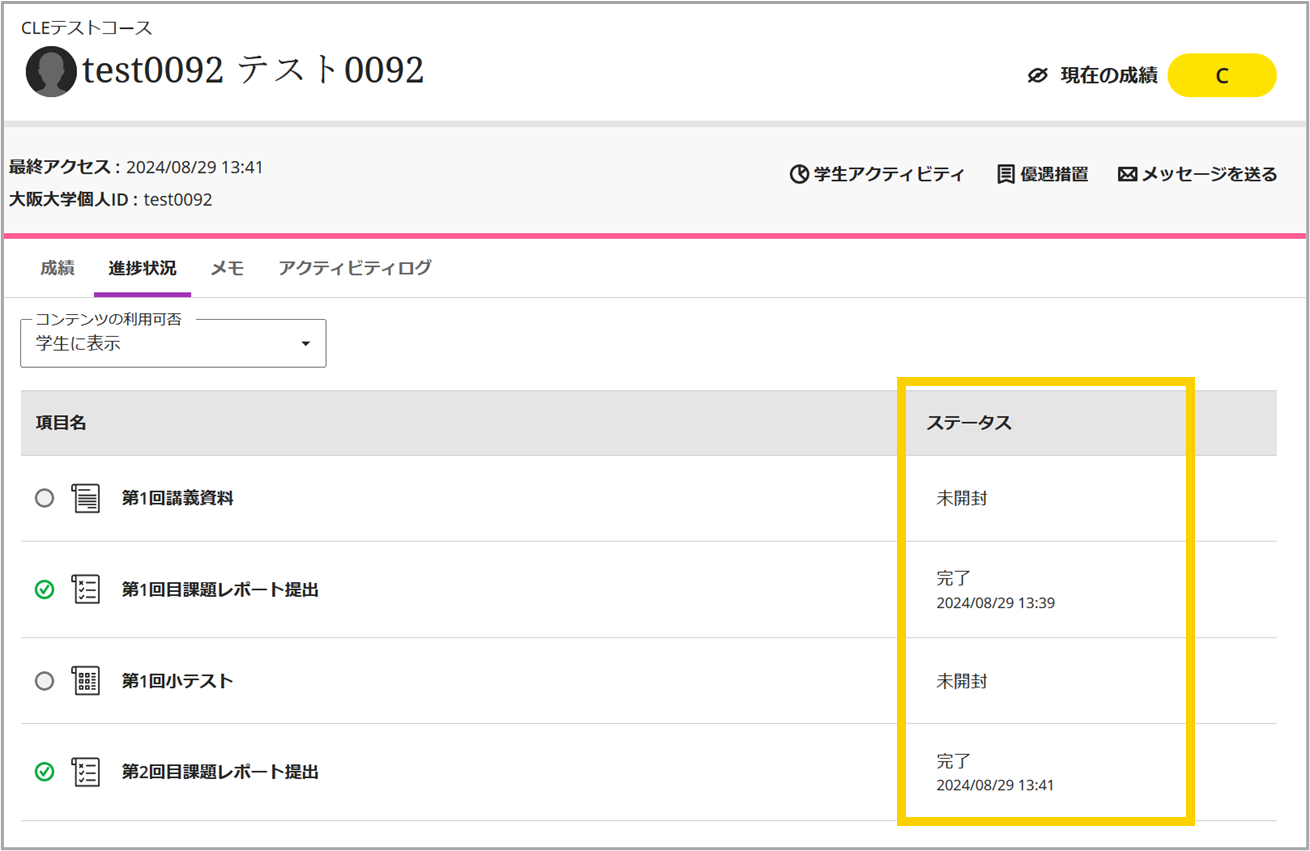Viewport: 1310px width, 851px height.
Task: Click grey status circle for 第1回講義資料
Action: pos(44,498)
